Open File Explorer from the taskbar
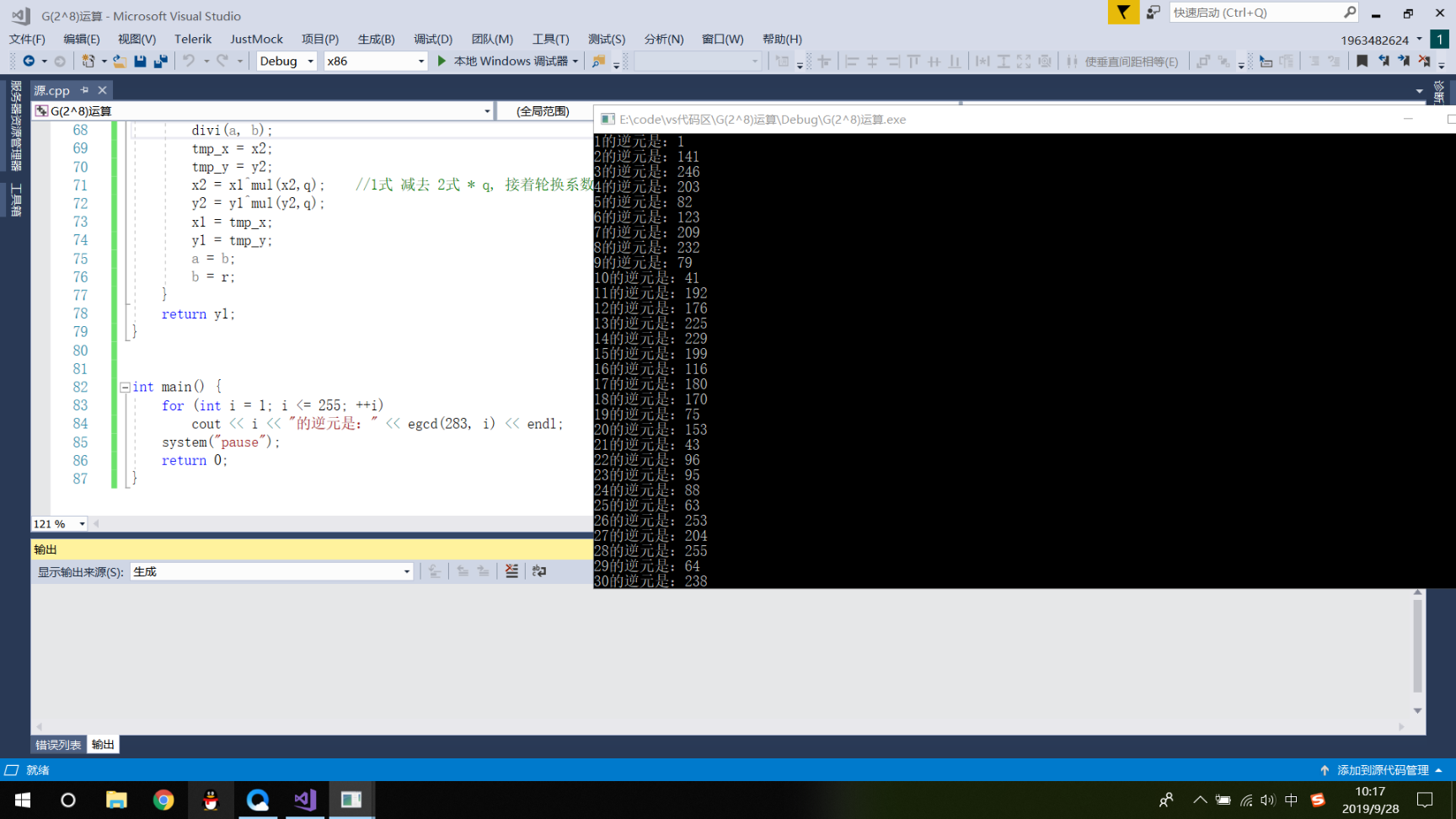This screenshot has width=1456, height=819. point(116,800)
